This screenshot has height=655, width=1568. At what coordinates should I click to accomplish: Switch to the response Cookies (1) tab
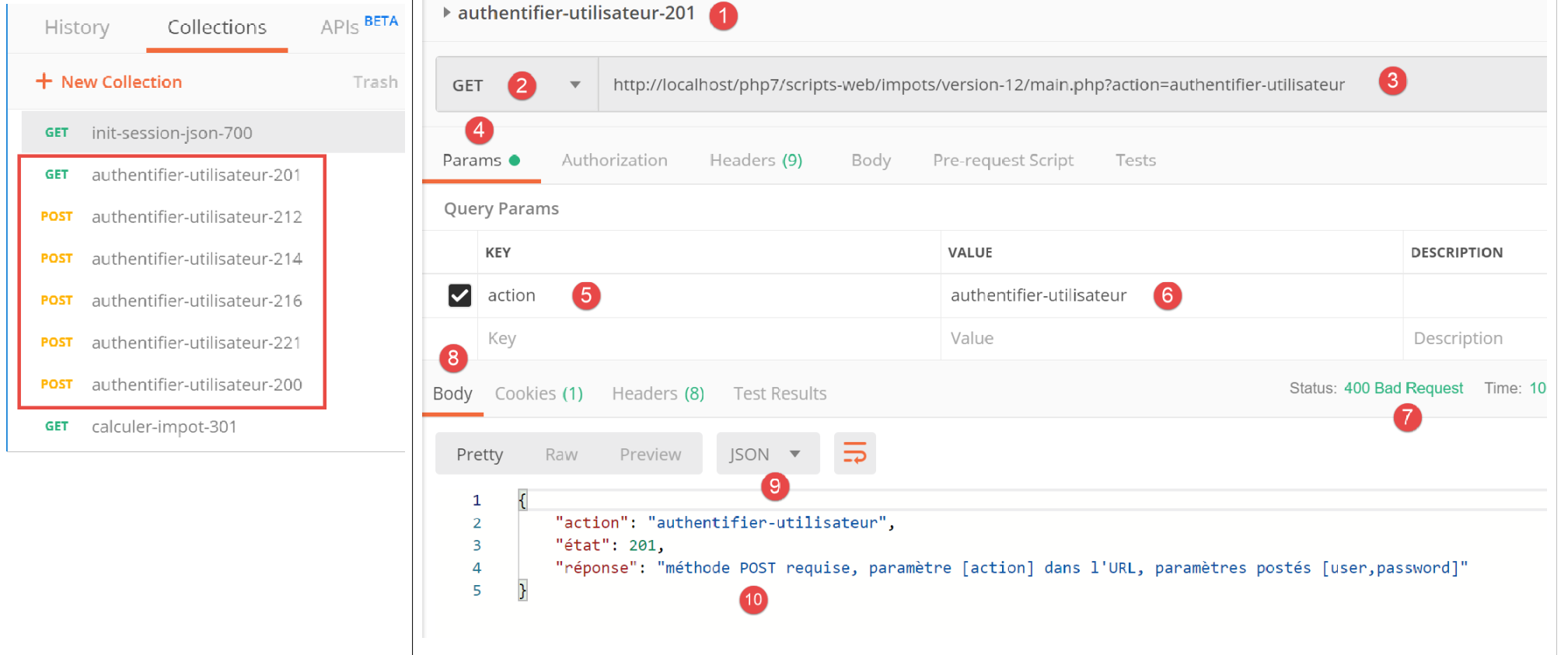539,394
